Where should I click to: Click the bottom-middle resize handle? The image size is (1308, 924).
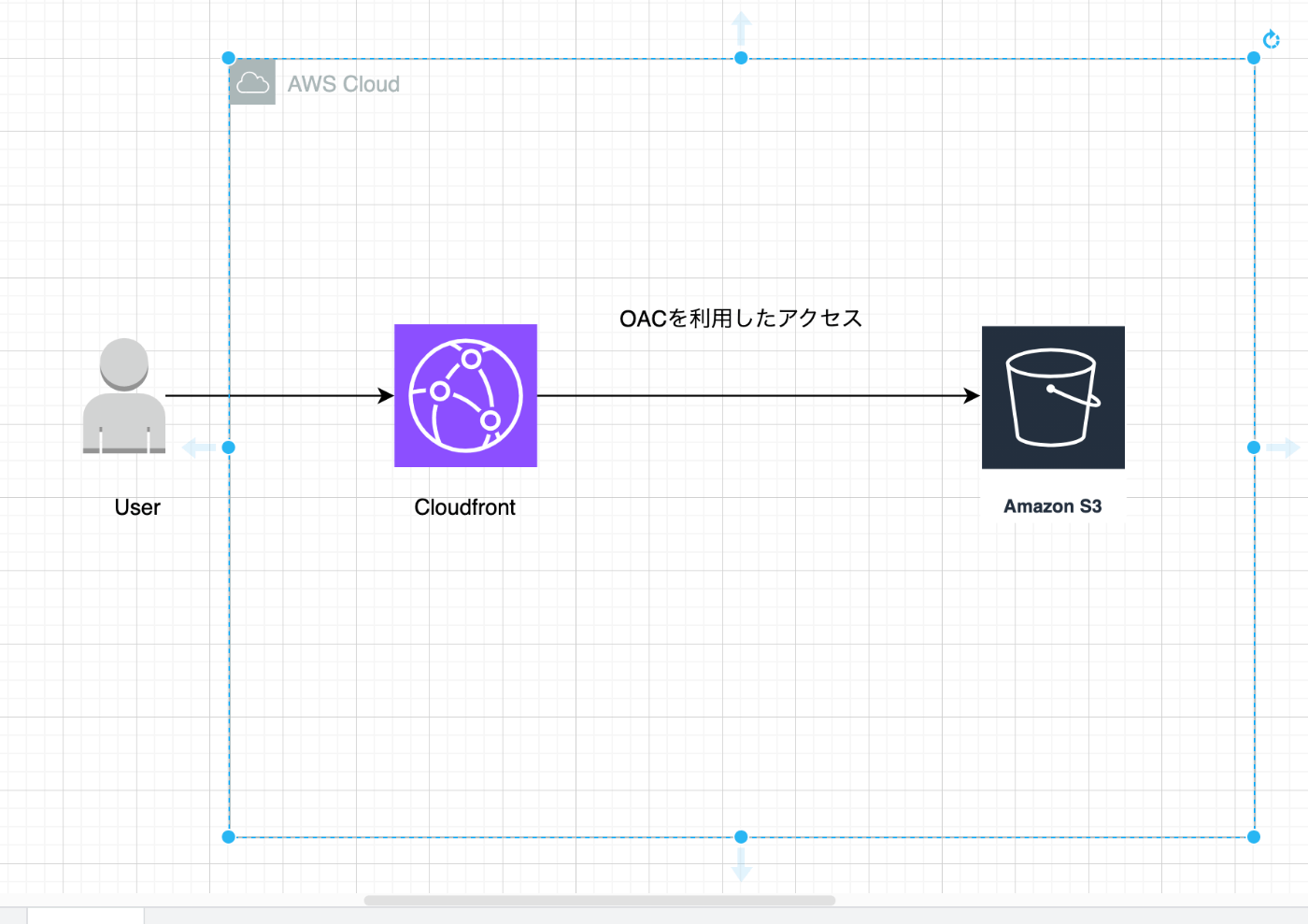pos(741,837)
